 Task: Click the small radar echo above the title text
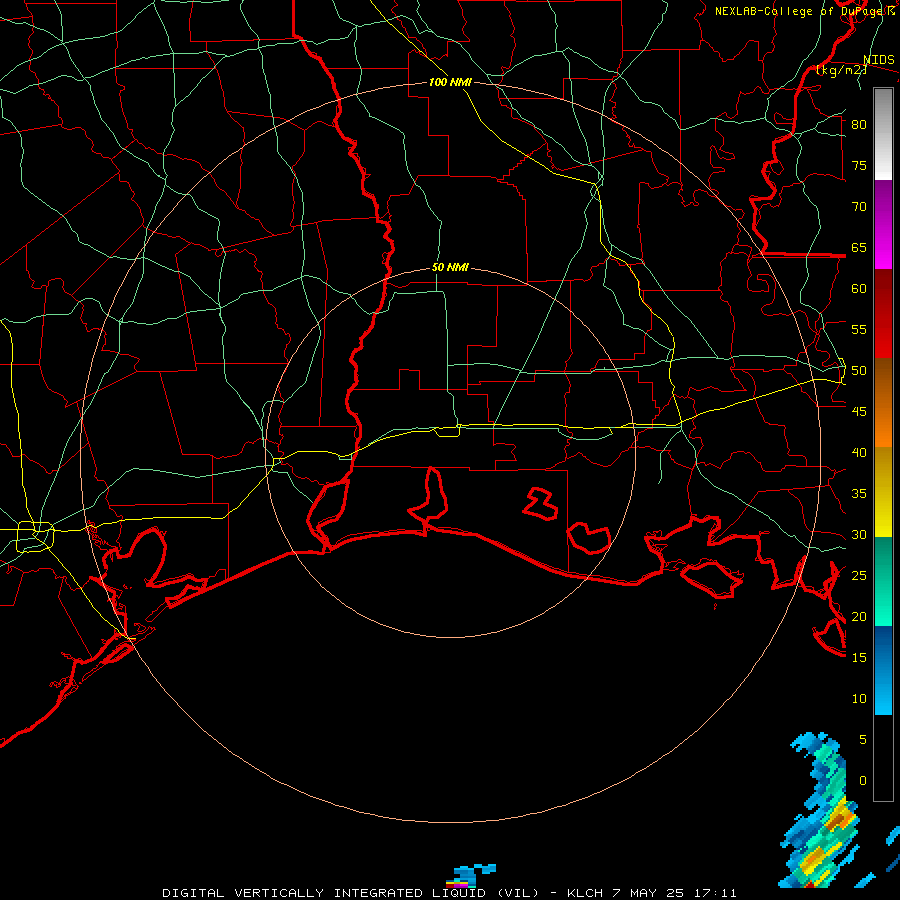click(471, 876)
